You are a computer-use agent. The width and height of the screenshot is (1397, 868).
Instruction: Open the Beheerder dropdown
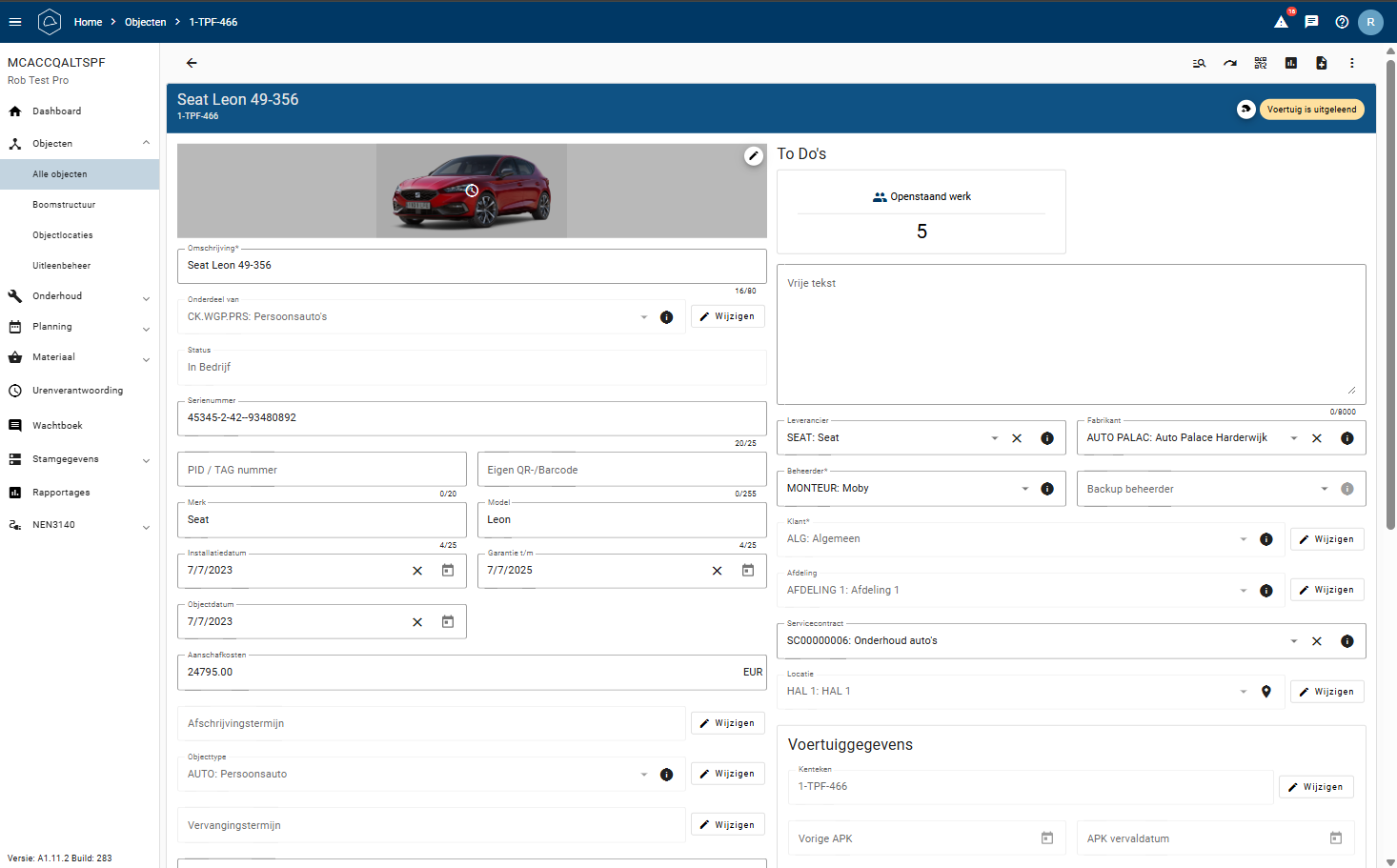pyautogui.click(x=1025, y=489)
